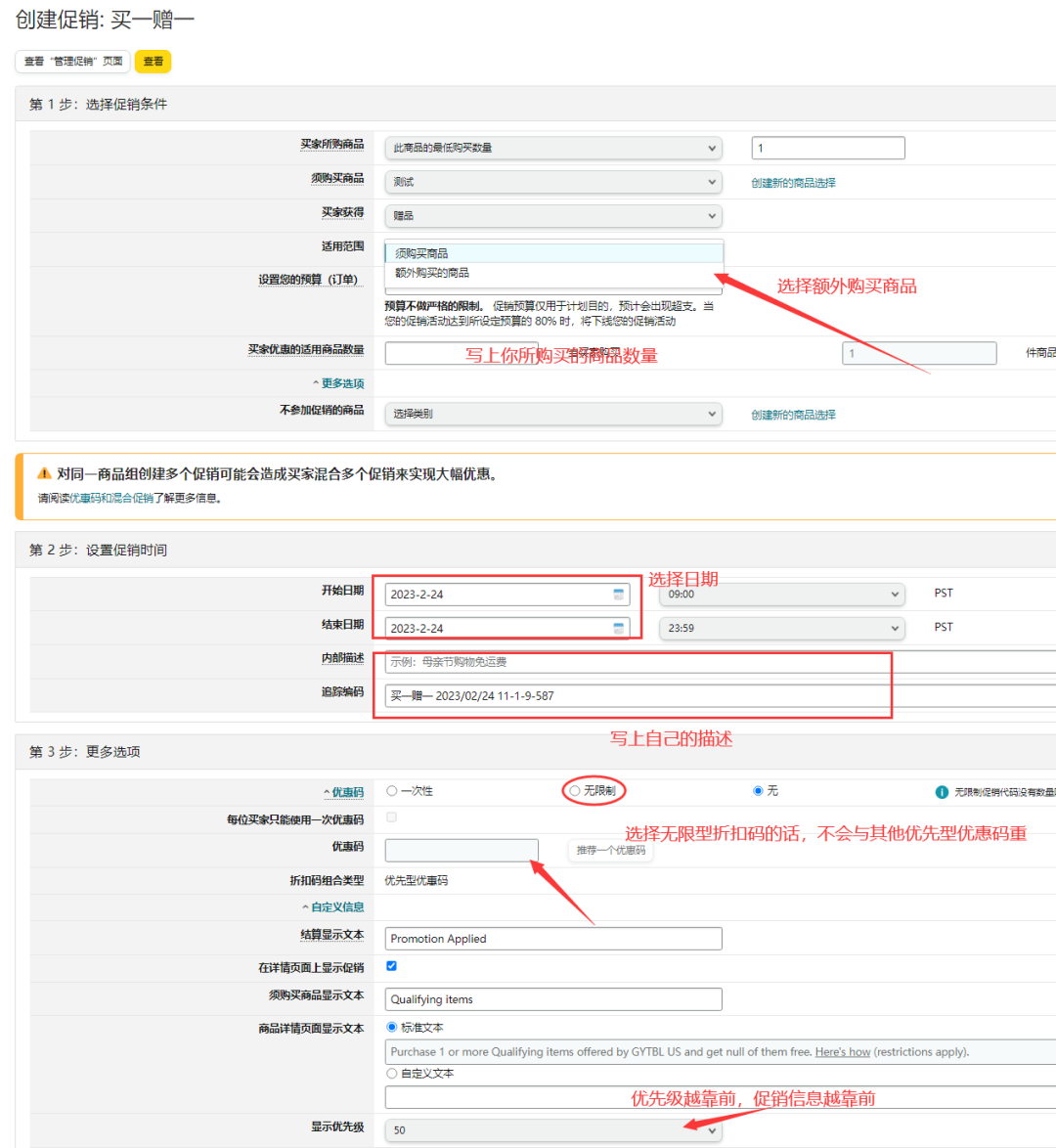The width and height of the screenshot is (1056, 1148).
Task: Uncheck 在详情页面上显示促销
Action: coord(391,966)
